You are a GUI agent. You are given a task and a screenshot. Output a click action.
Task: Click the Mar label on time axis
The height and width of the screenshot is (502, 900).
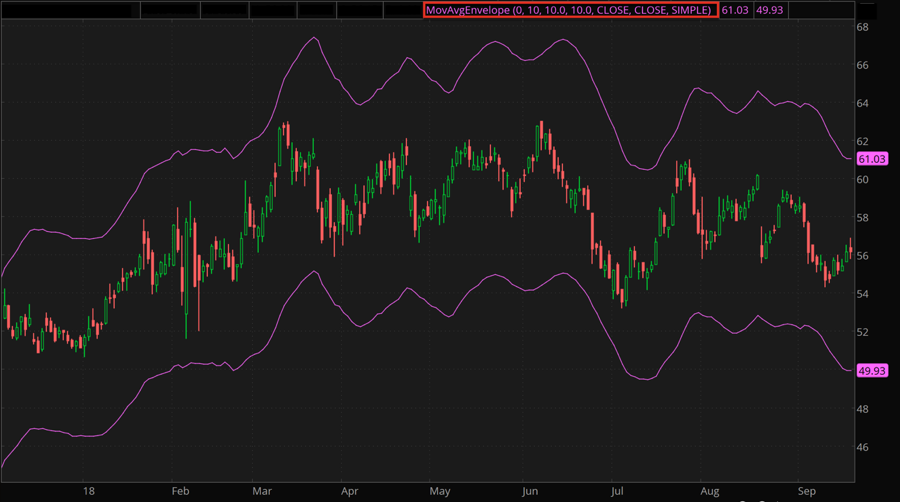pyautogui.click(x=262, y=492)
